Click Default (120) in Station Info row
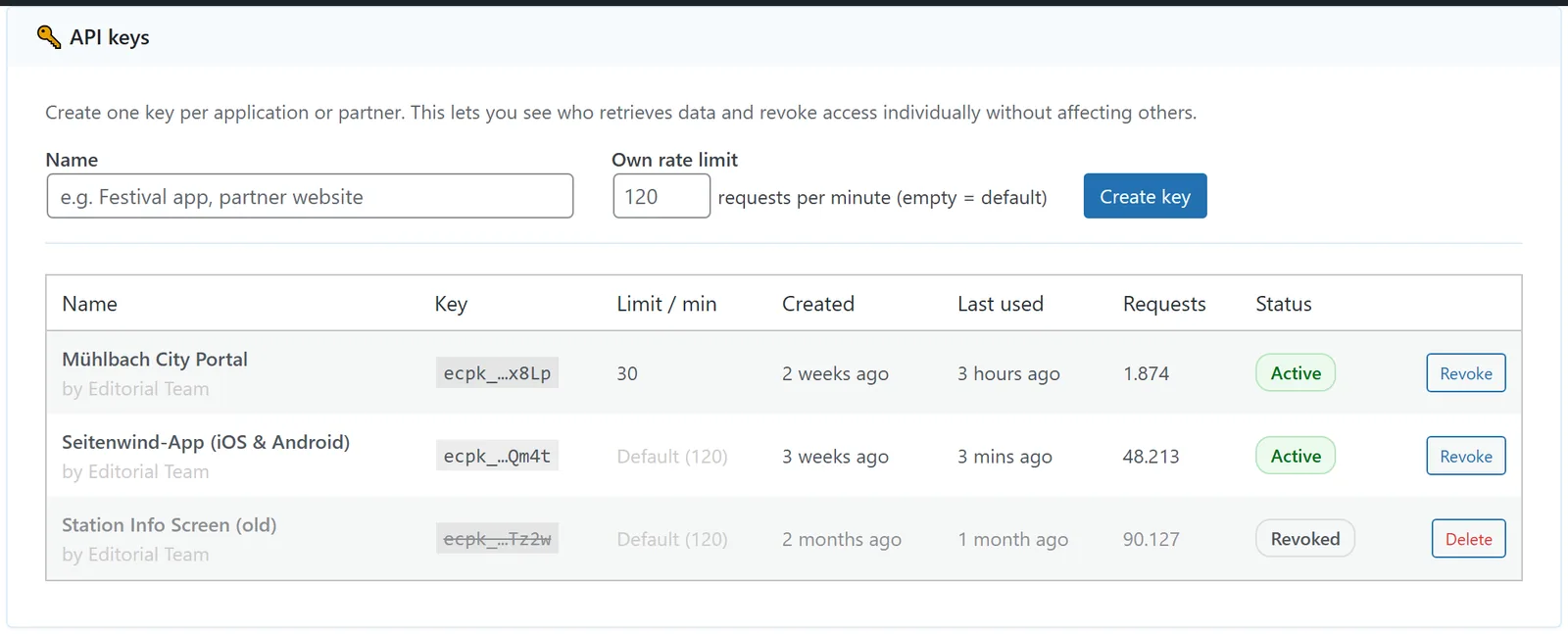Screen dimensions: 1568x634 (672, 539)
